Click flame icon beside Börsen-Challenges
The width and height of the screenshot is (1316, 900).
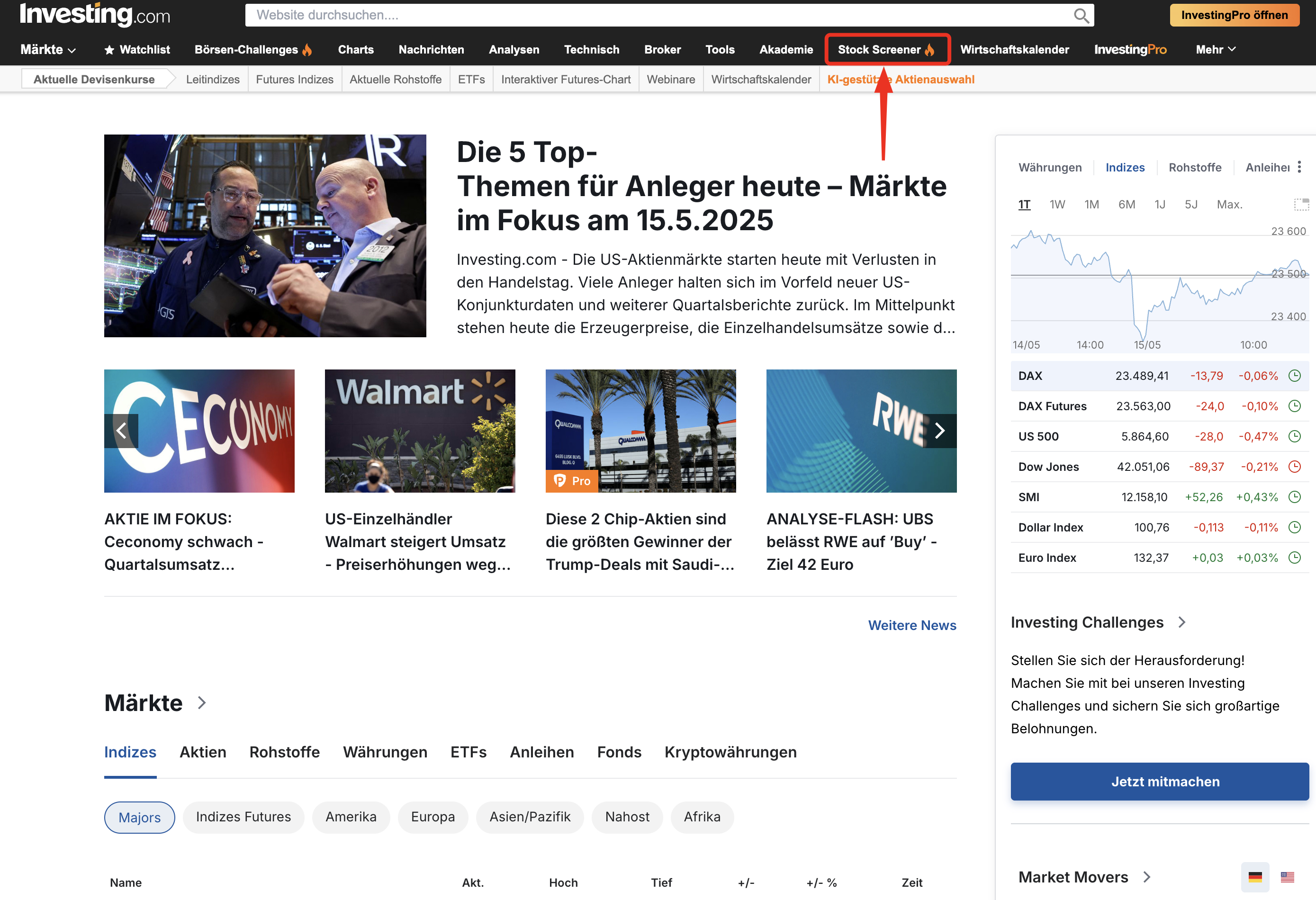tap(307, 50)
